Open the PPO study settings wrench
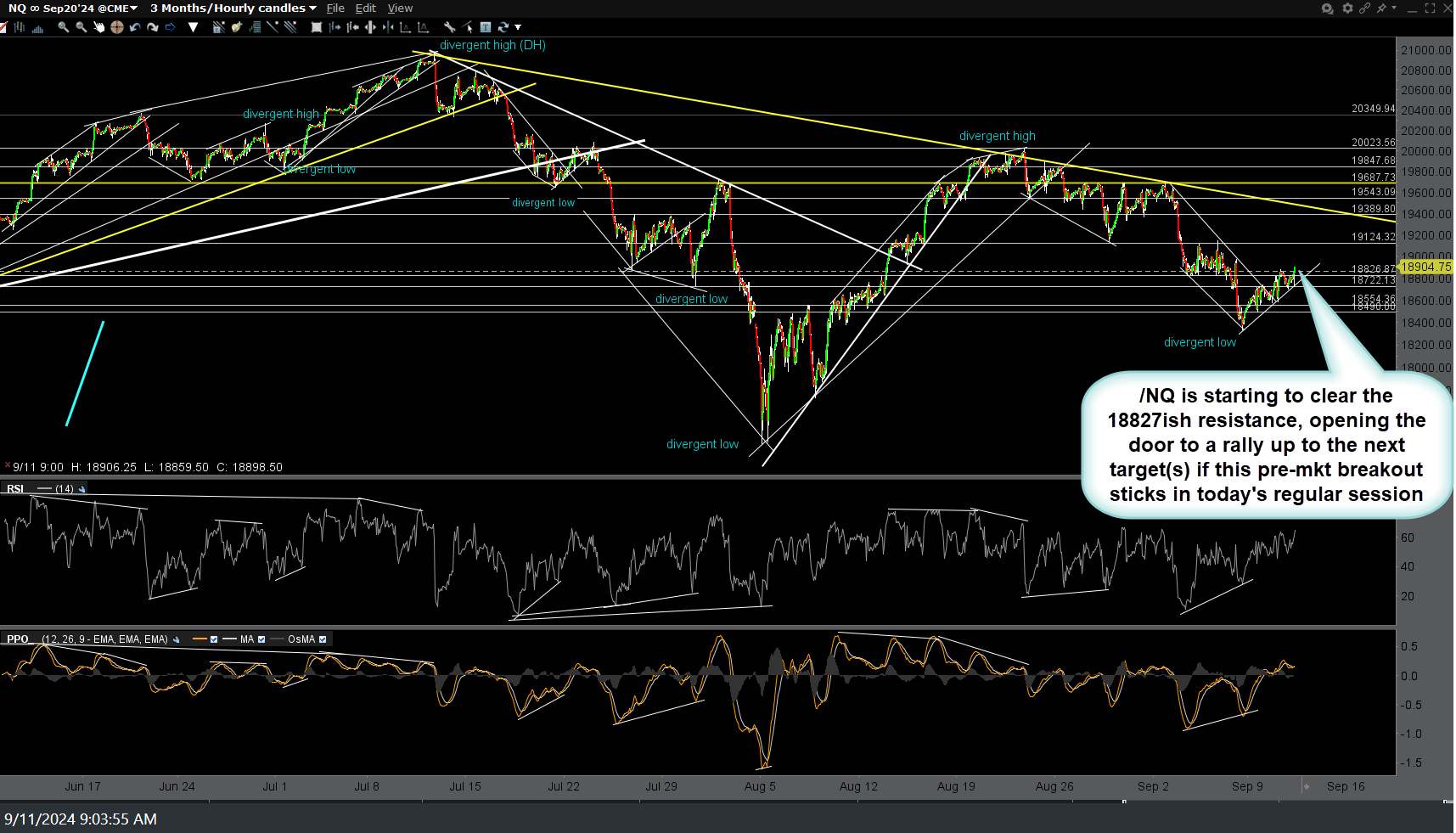 (175, 639)
